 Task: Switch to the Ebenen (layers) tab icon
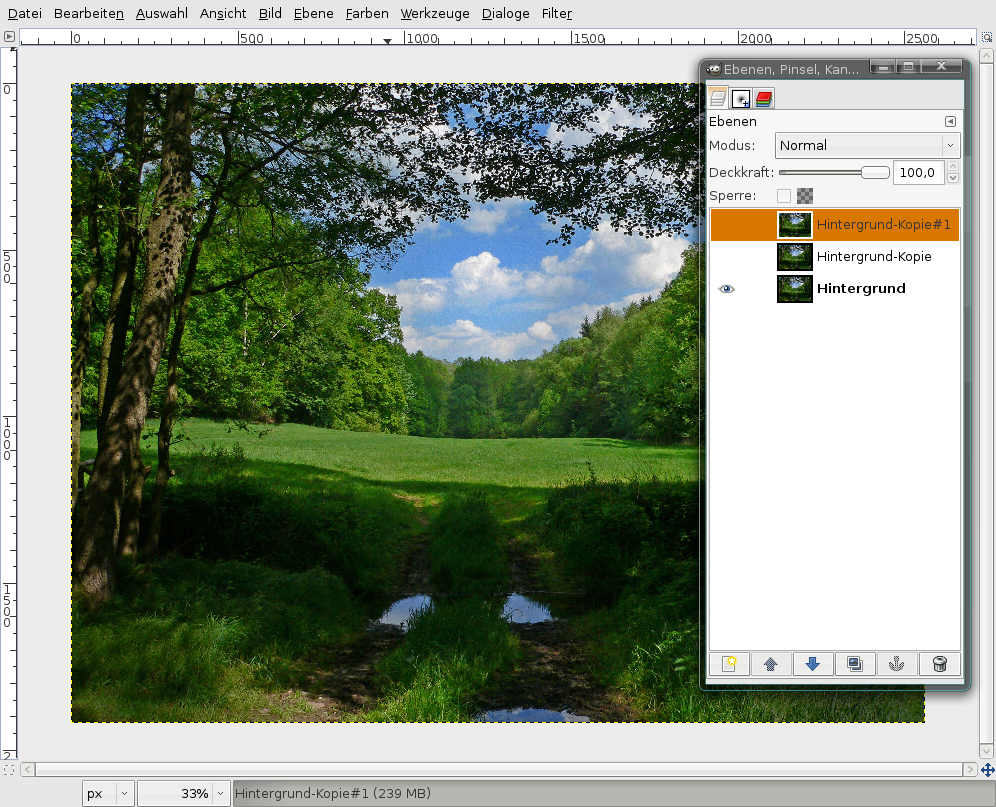coord(718,98)
